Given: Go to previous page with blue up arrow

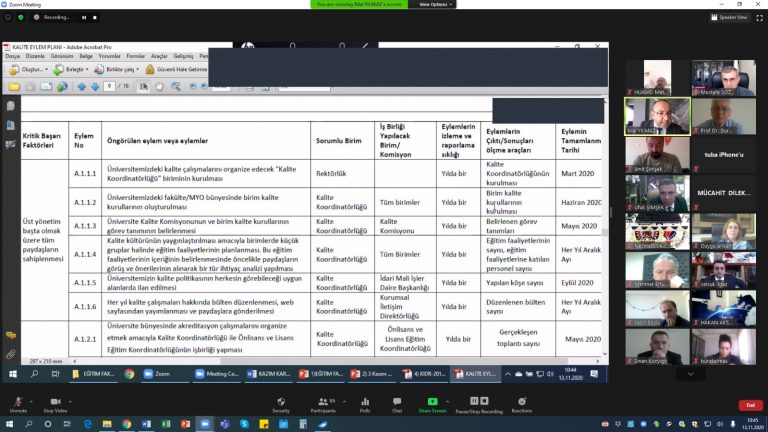Looking at the screenshot, I should point(82,87).
